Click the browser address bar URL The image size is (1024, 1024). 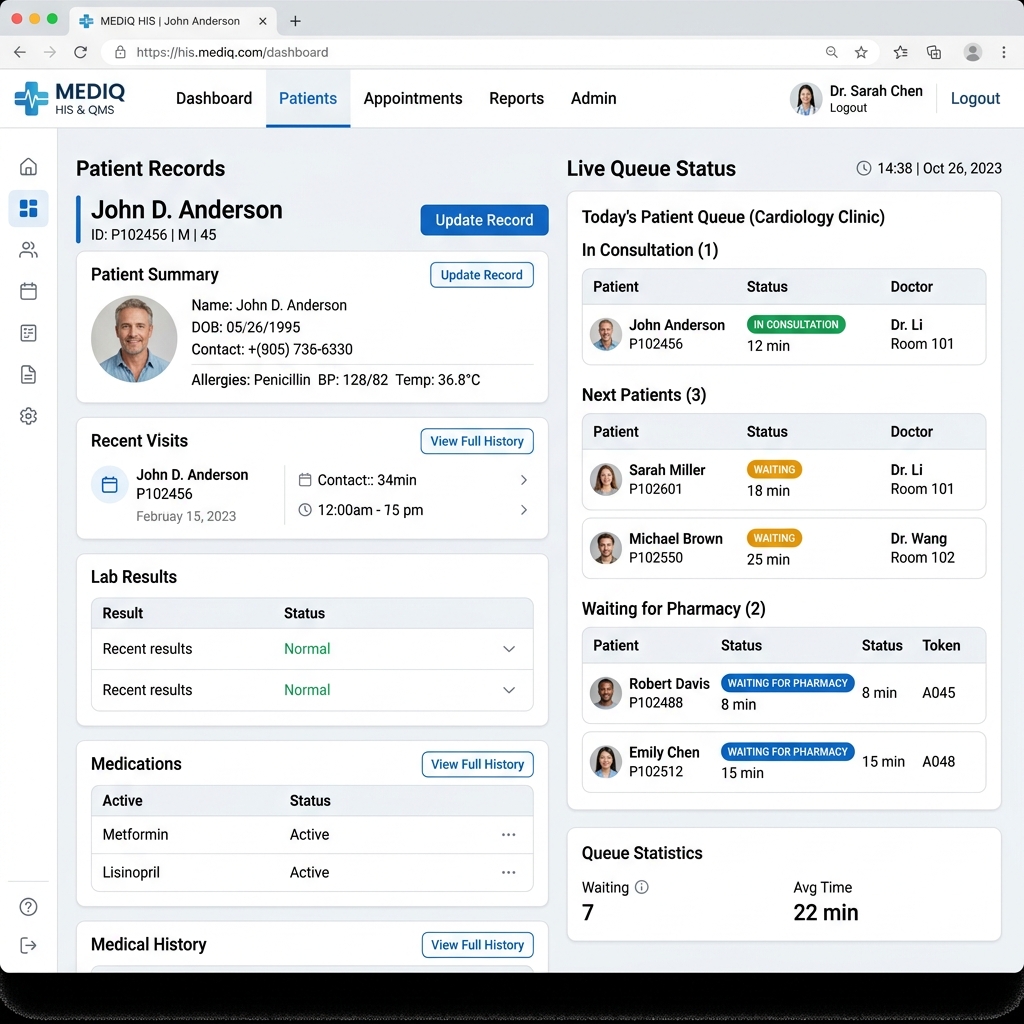[232, 52]
